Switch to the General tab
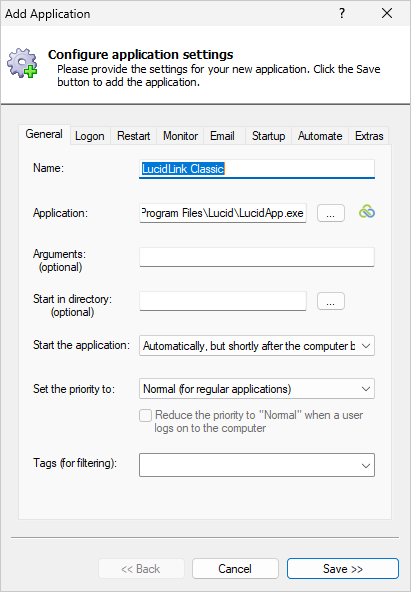This screenshot has width=411, height=592. coord(44,134)
